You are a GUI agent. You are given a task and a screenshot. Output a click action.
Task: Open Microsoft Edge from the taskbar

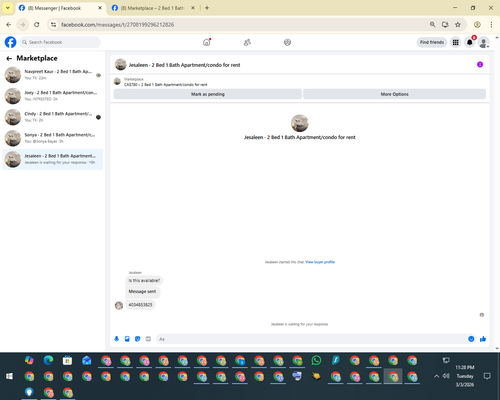point(48,360)
